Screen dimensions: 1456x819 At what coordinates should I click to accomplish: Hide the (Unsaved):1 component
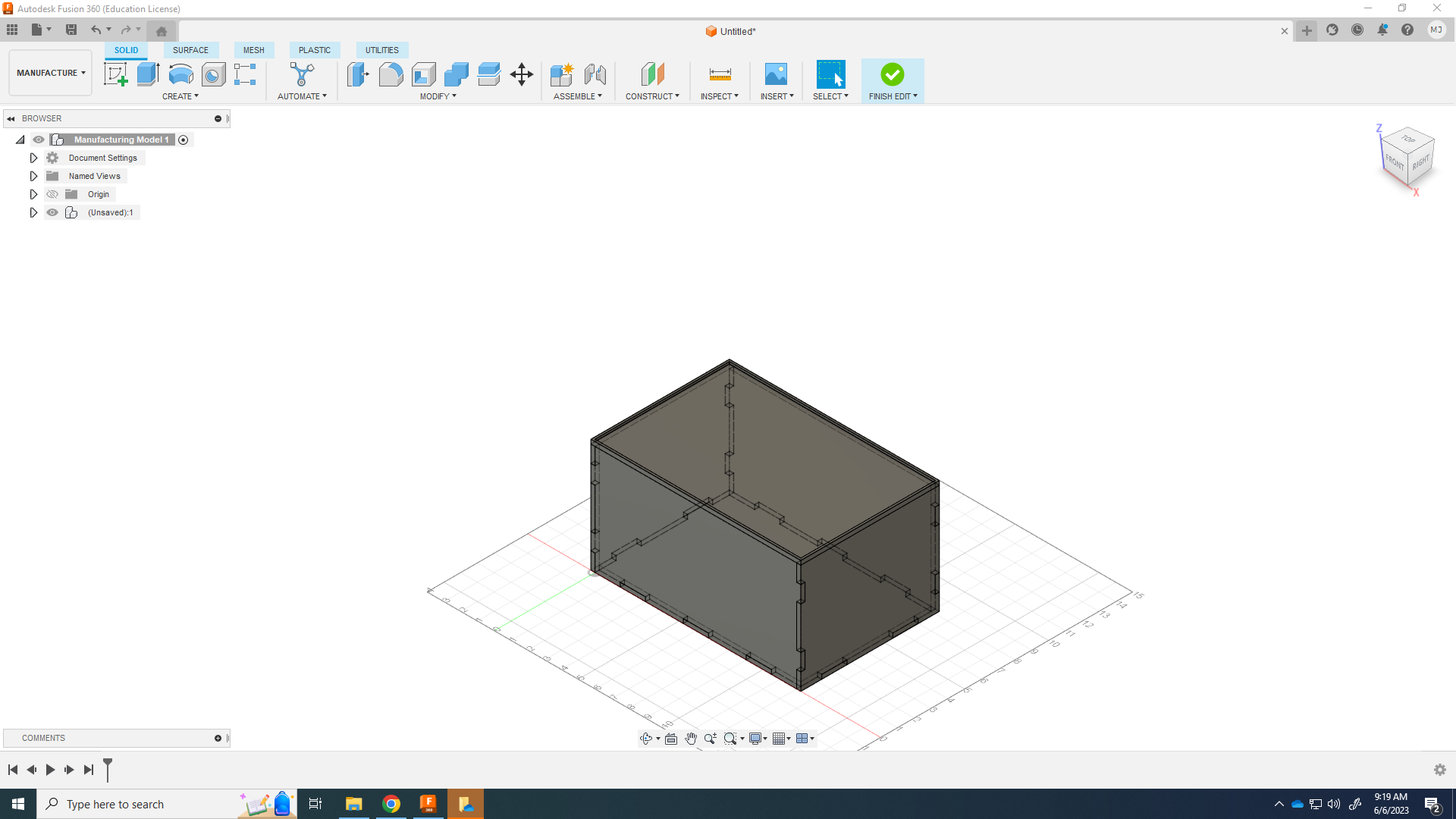[x=52, y=212]
